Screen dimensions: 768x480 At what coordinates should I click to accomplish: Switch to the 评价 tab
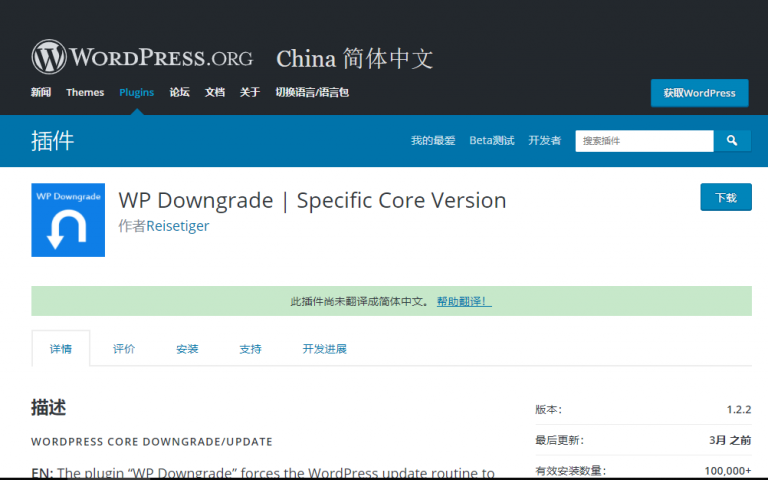click(124, 349)
